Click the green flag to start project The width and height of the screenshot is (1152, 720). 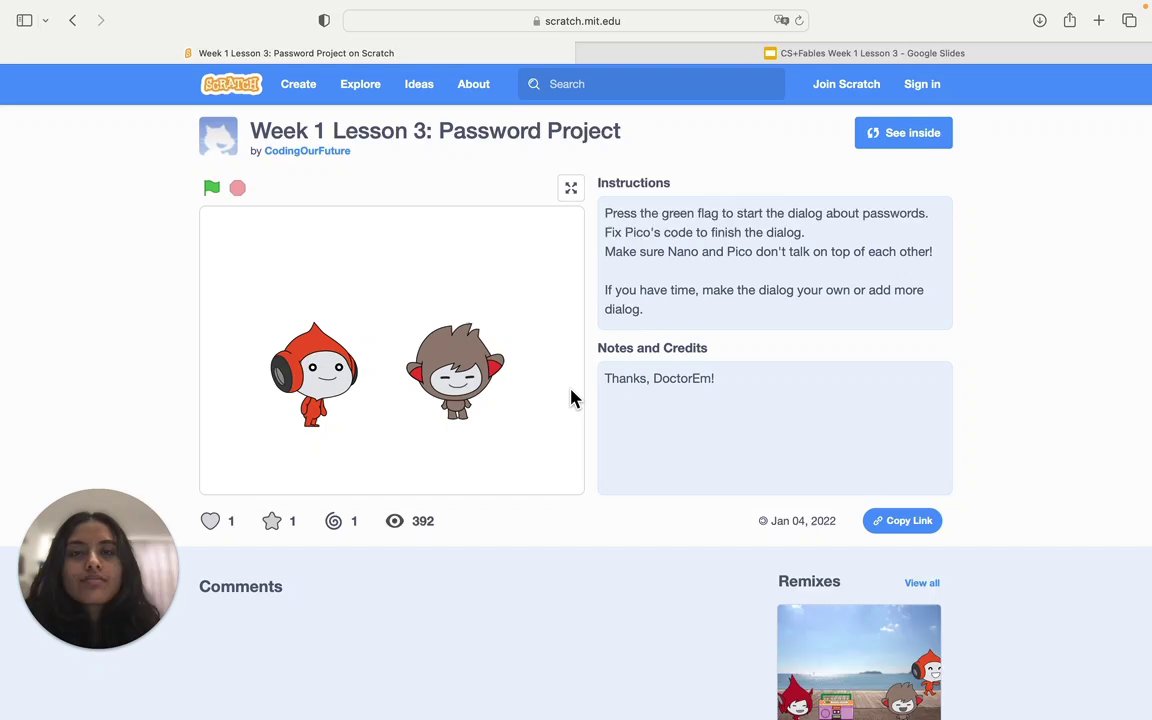212,188
